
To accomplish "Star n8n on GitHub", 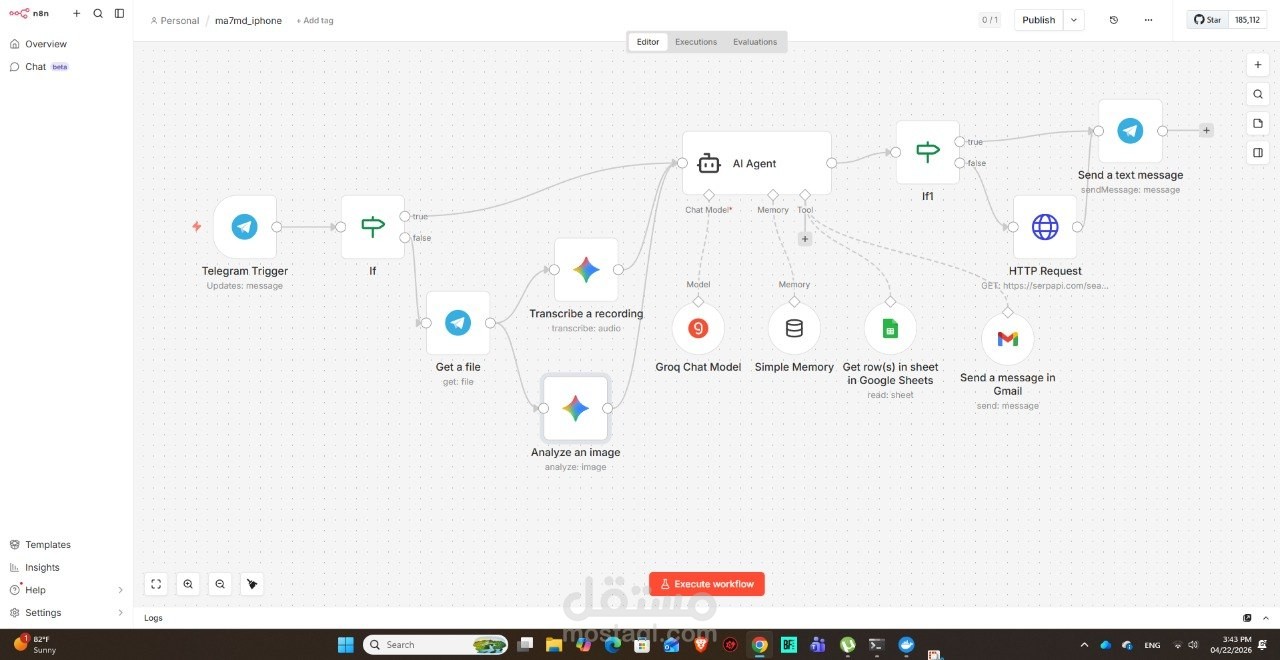I will click(x=1208, y=20).
